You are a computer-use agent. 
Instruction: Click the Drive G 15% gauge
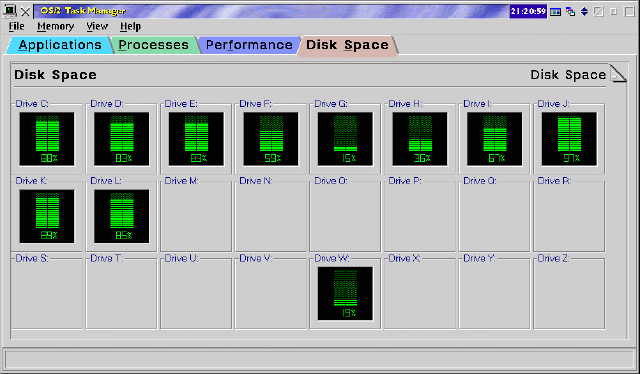tap(345, 139)
